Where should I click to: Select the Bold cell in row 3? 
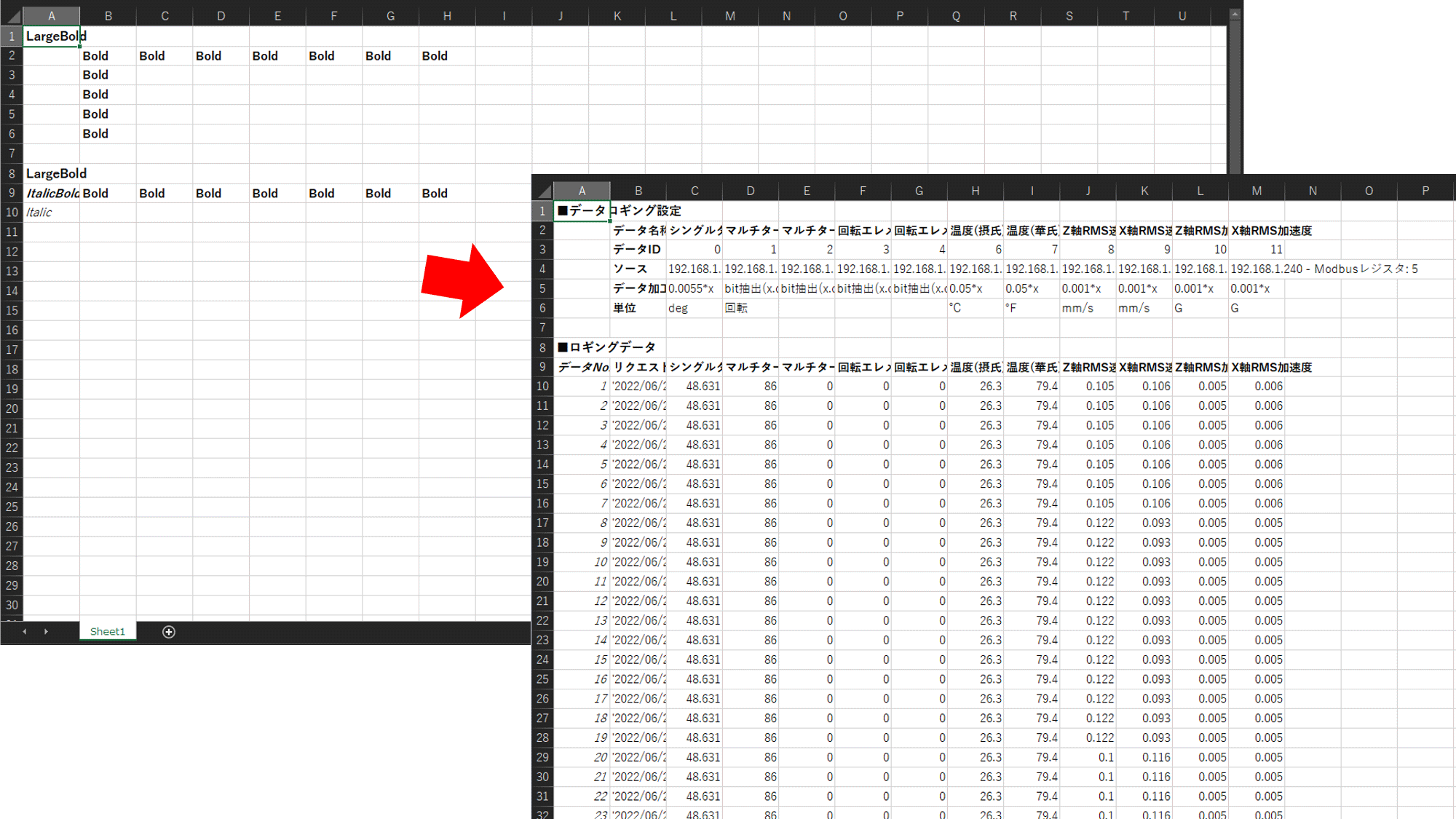point(108,75)
